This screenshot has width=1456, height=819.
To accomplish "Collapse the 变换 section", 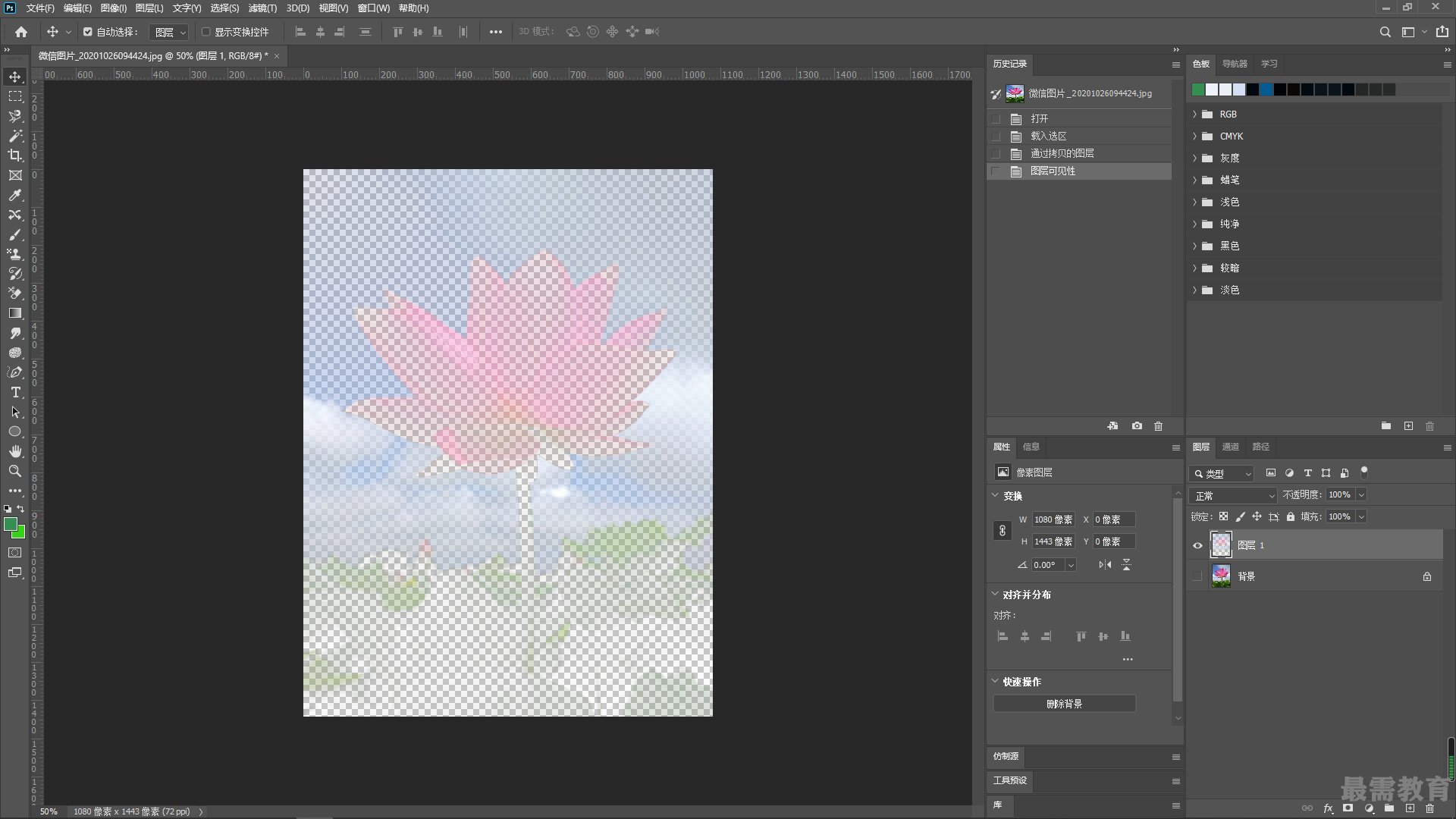I will click(x=996, y=495).
